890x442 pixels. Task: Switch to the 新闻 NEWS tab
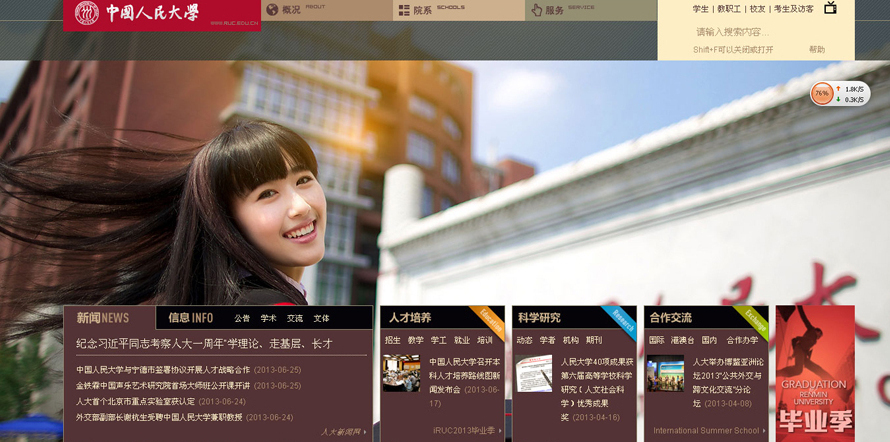[x=102, y=318]
